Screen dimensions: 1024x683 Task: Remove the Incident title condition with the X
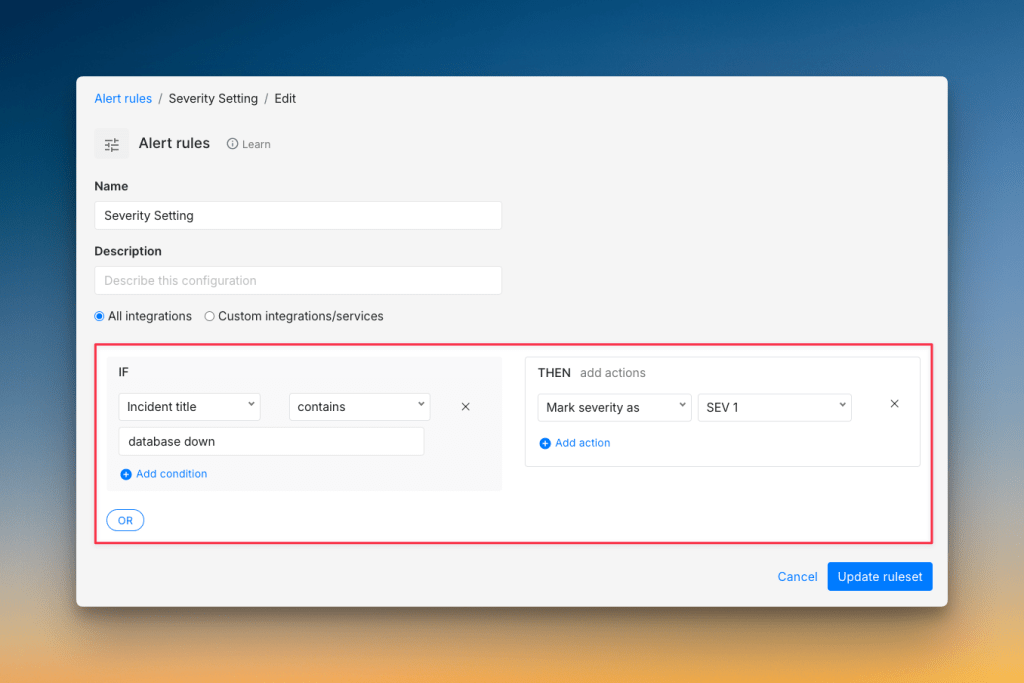(x=465, y=406)
